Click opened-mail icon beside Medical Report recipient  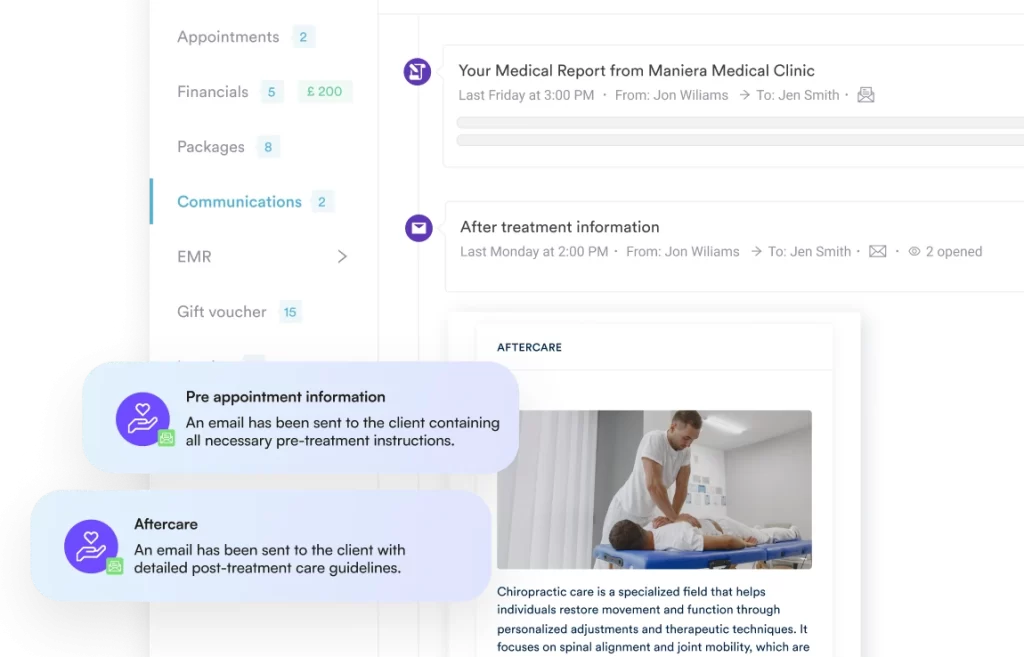pos(866,95)
